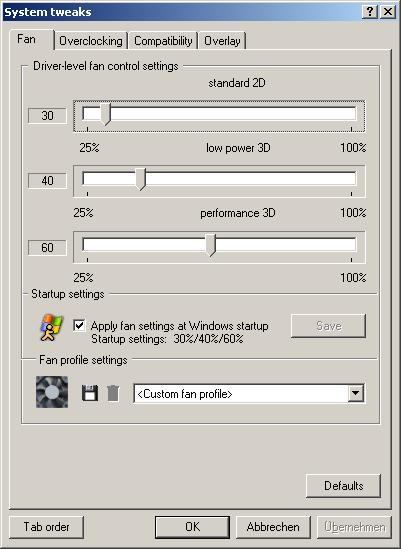
Task: Confirm with the OK button
Action: pyautogui.click(x=192, y=527)
